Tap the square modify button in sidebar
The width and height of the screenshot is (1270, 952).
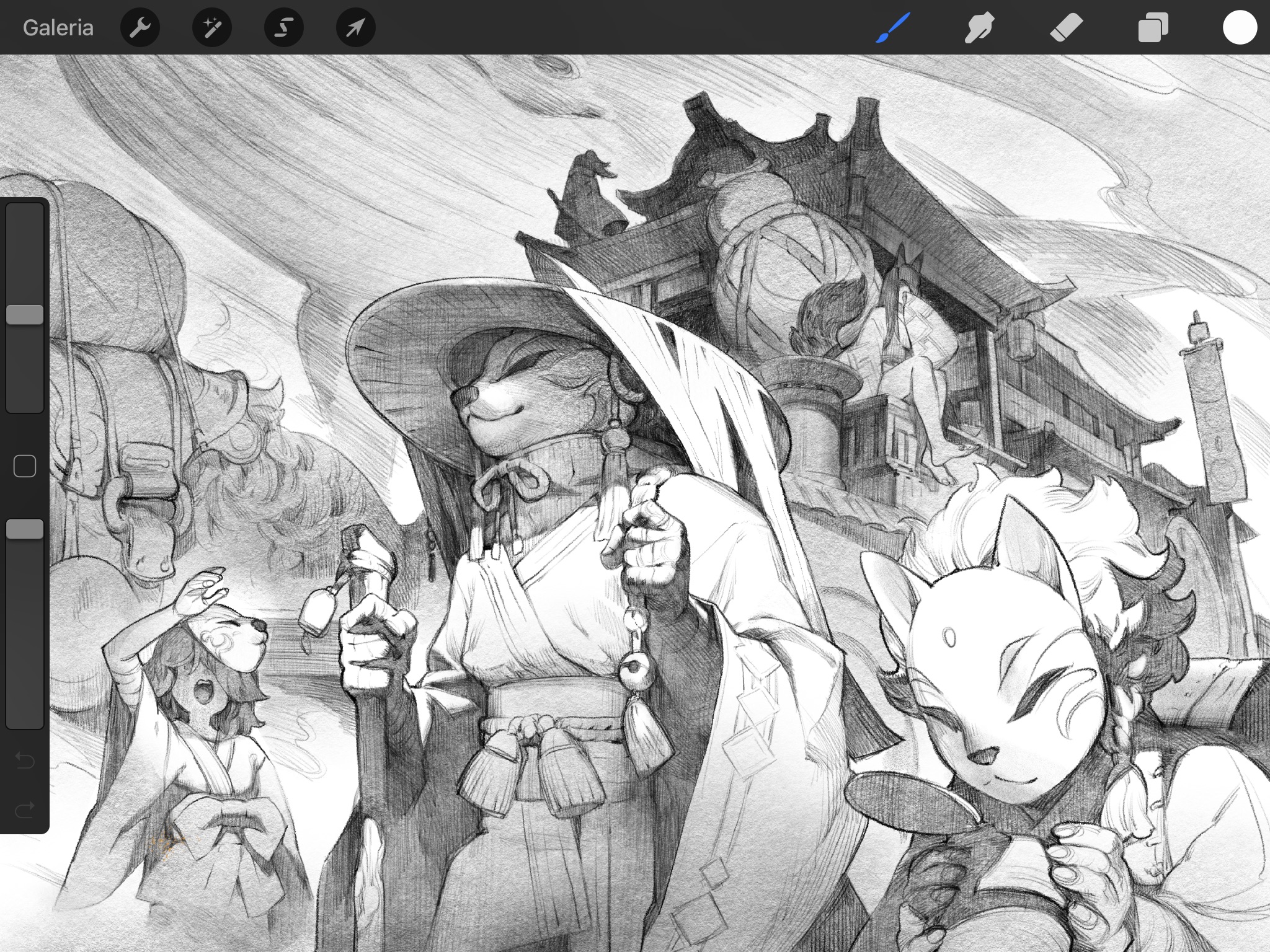point(25,466)
